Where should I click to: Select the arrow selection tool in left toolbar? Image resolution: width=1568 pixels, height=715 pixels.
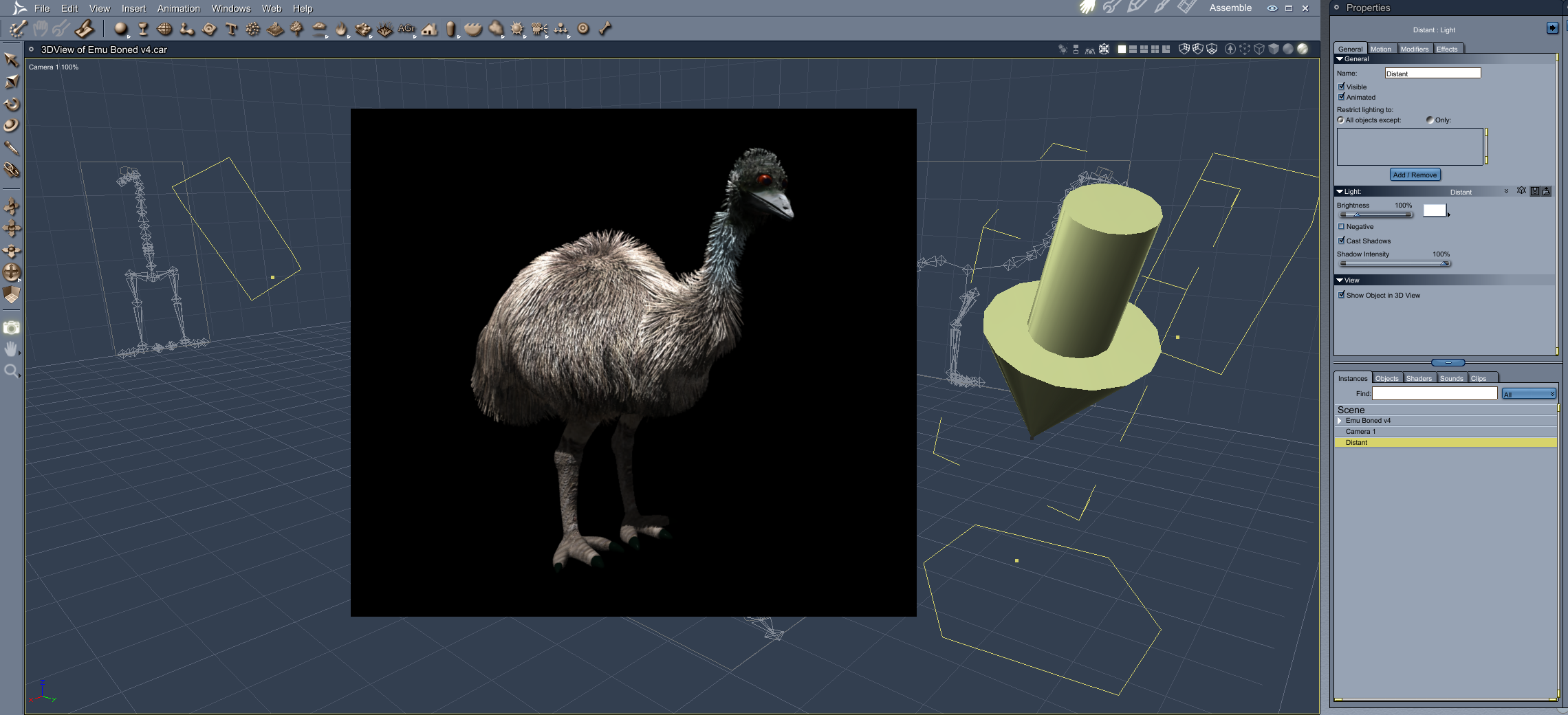tap(11, 60)
